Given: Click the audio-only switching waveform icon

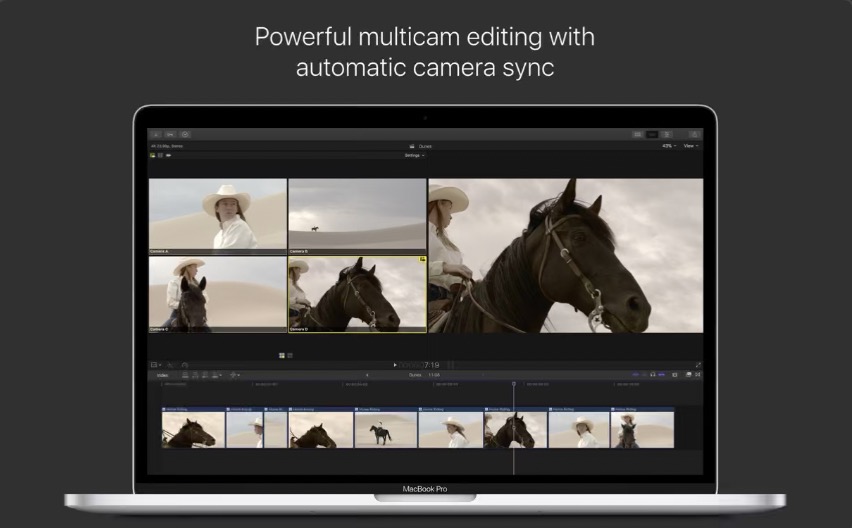Looking at the screenshot, I should 168,156.
